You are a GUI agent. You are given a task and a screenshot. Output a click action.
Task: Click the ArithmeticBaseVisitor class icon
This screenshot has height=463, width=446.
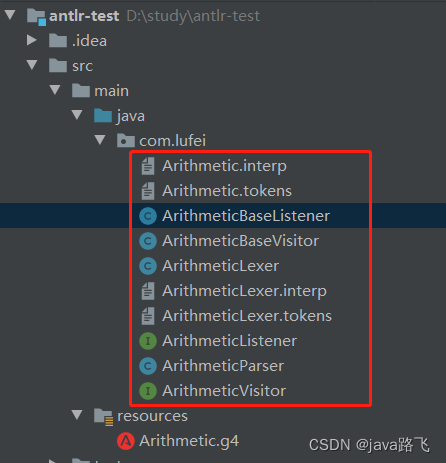pyautogui.click(x=148, y=241)
